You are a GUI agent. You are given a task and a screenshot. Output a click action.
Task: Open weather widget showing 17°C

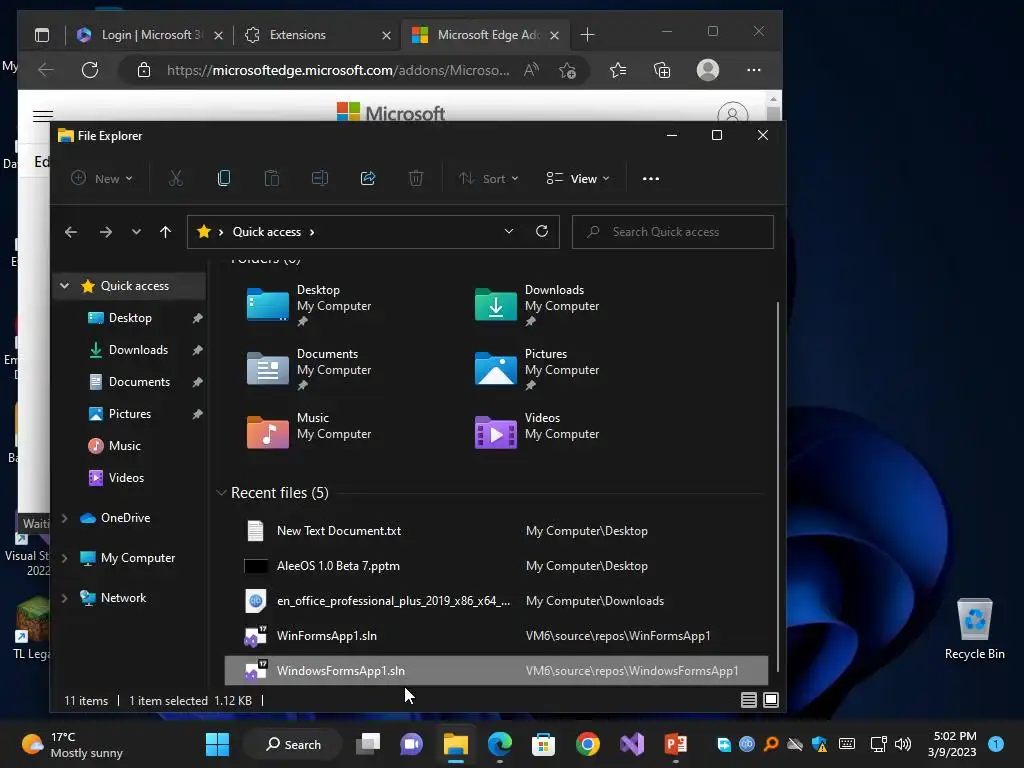coord(72,744)
